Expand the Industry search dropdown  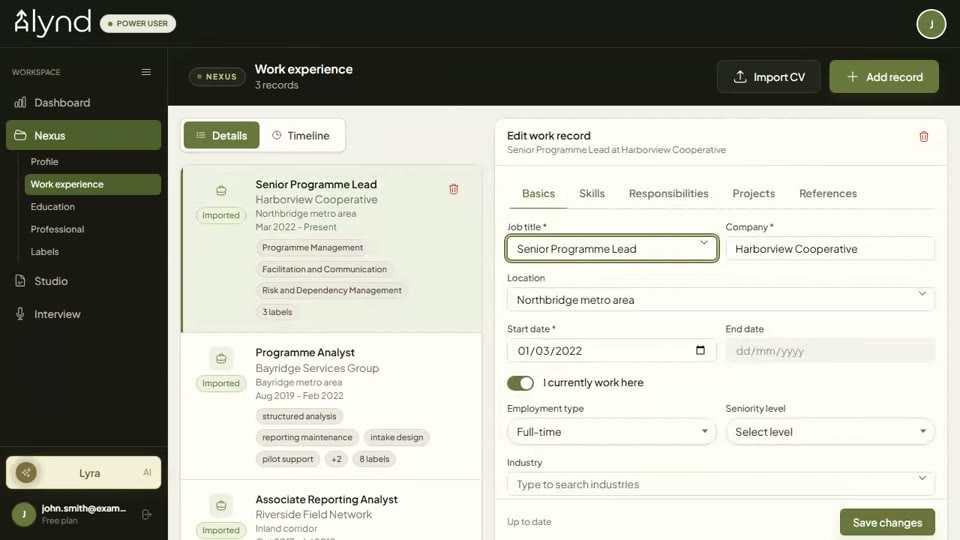point(922,478)
